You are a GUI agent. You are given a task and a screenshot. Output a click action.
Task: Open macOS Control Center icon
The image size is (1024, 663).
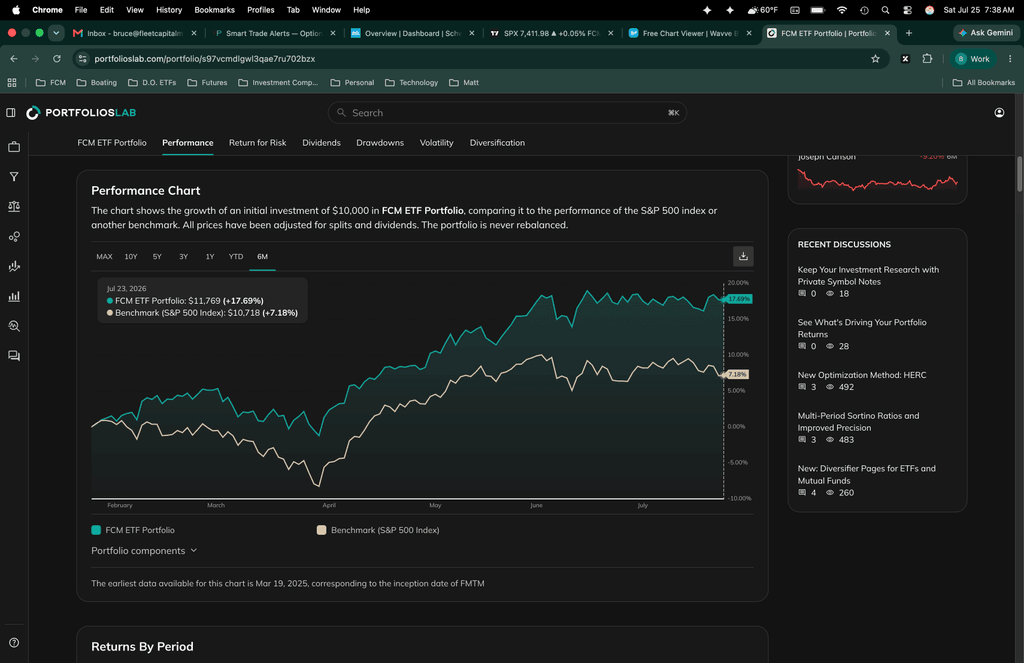click(907, 10)
